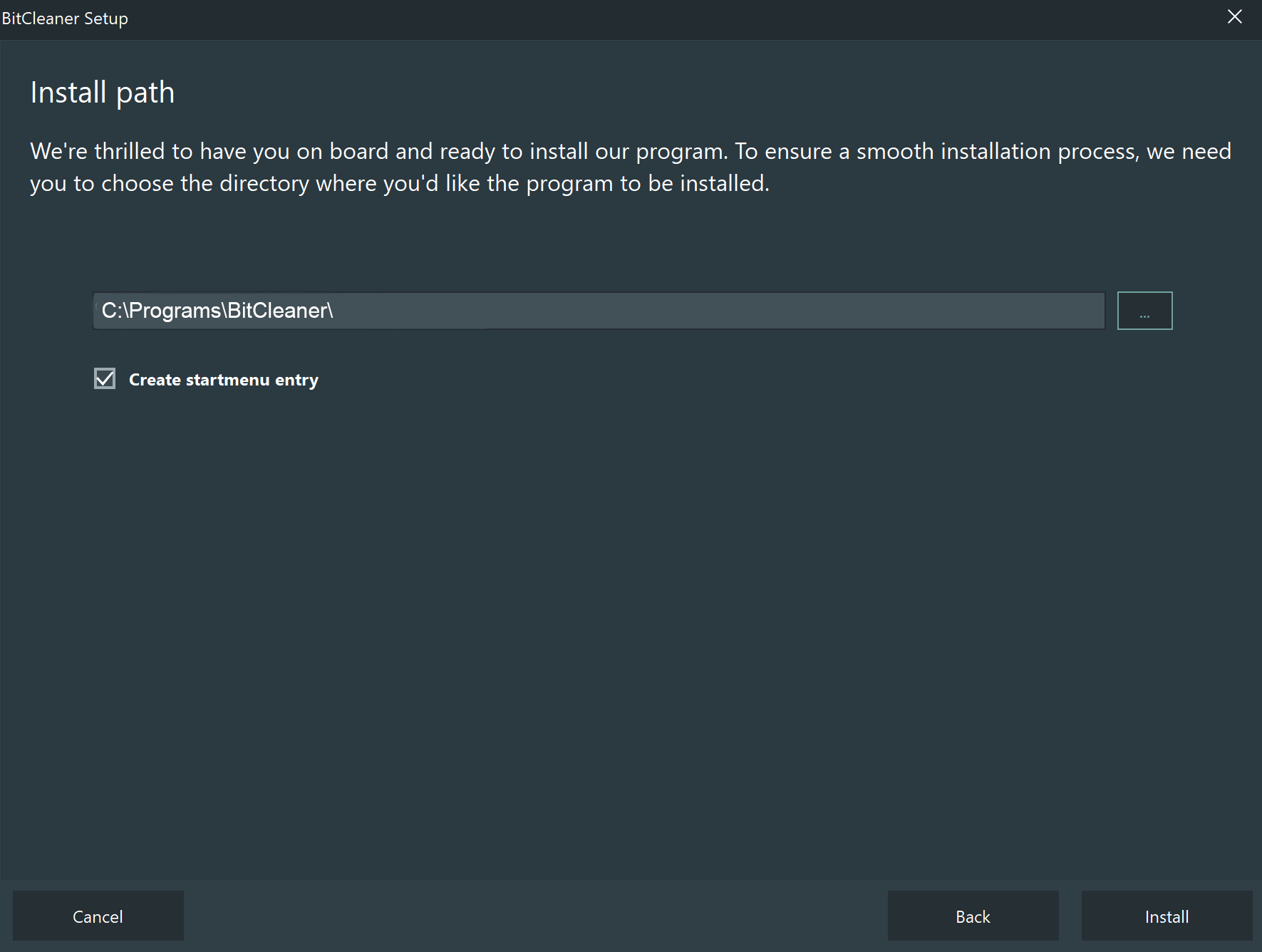The image size is (1262, 952).
Task: Click the Install path heading
Action: [103, 93]
